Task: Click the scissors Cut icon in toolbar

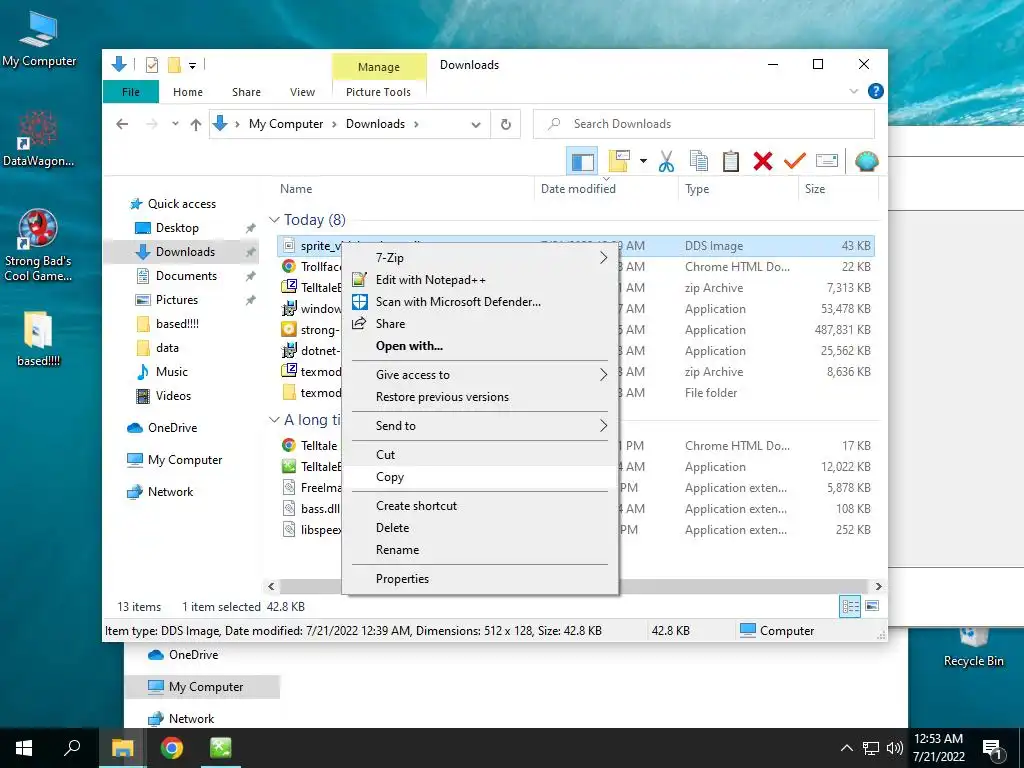Action: point(666,161)
